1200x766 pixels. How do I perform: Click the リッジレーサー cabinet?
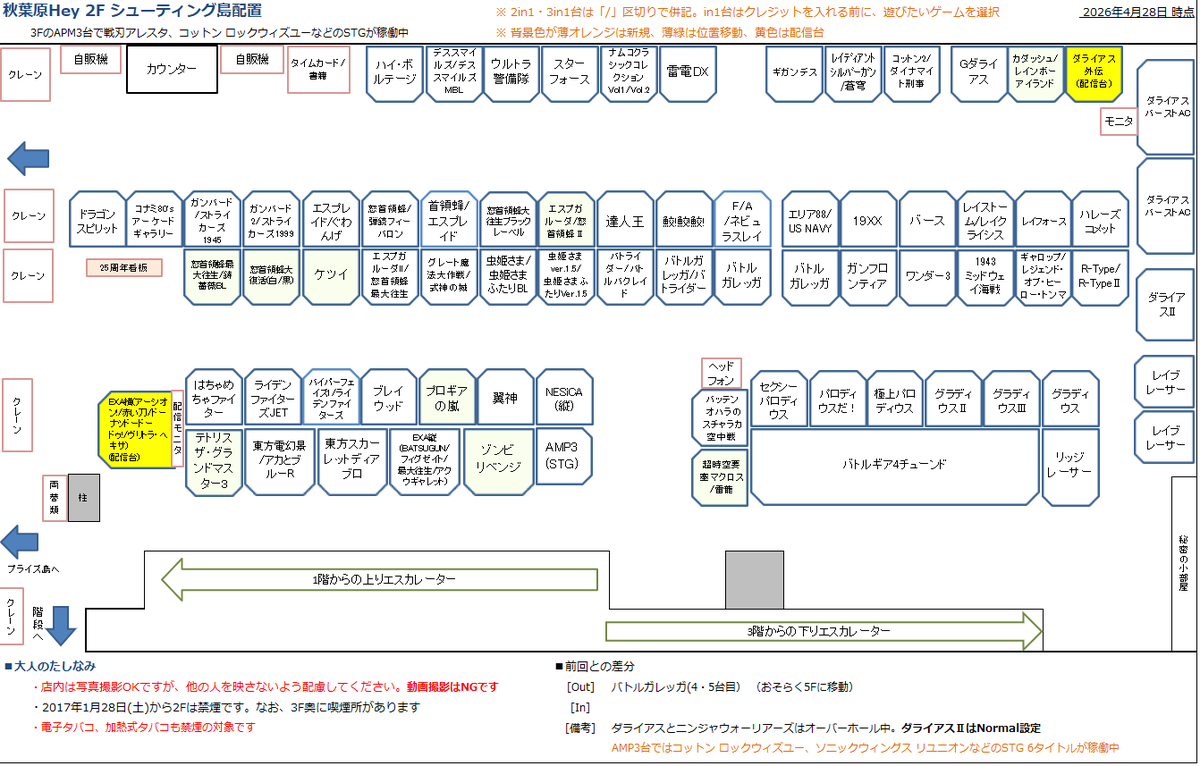[1070, 466]
